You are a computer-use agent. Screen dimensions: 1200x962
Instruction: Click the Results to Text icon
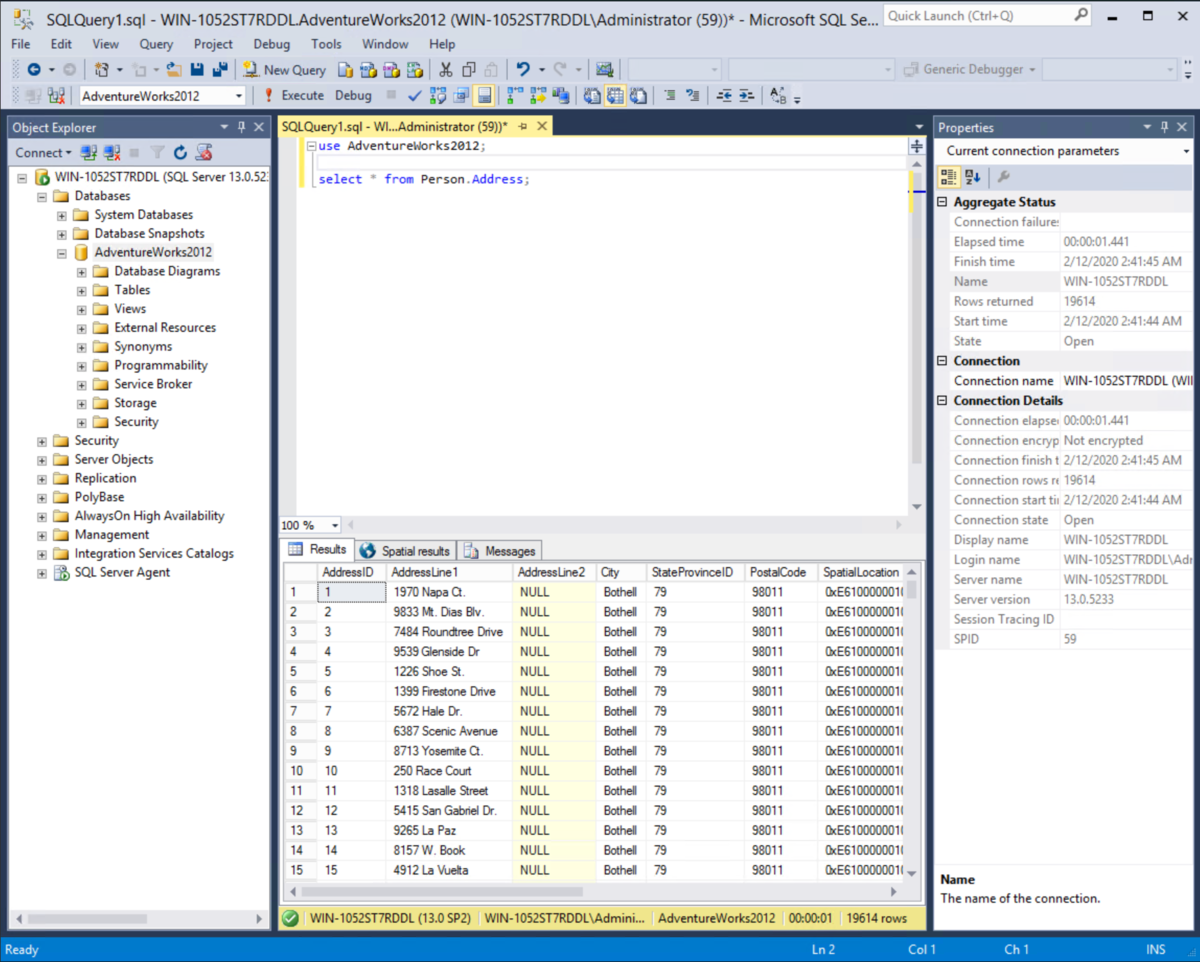[x=592, y=96]
